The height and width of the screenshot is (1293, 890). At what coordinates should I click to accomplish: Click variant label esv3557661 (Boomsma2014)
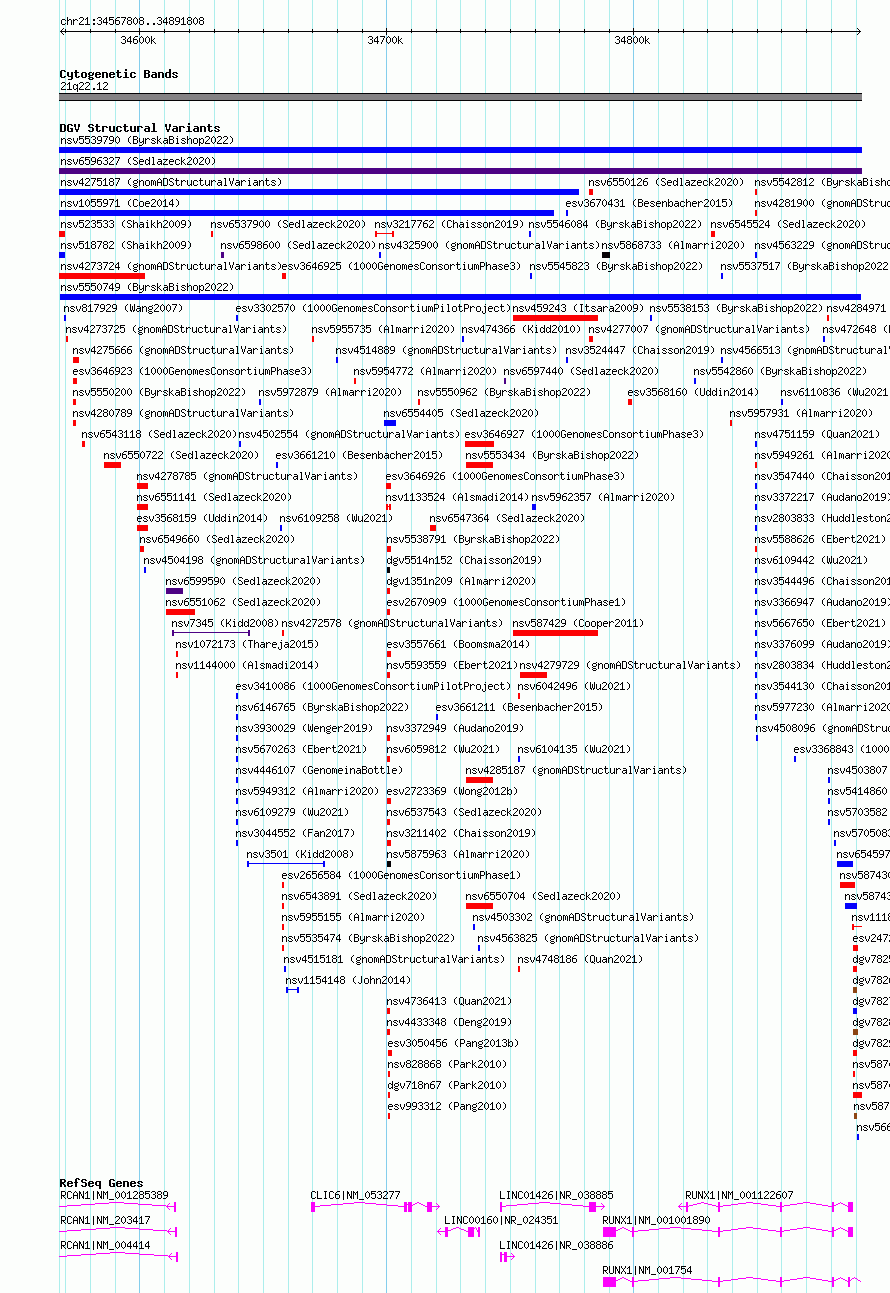pyautogui.click(x=458, y=644)
